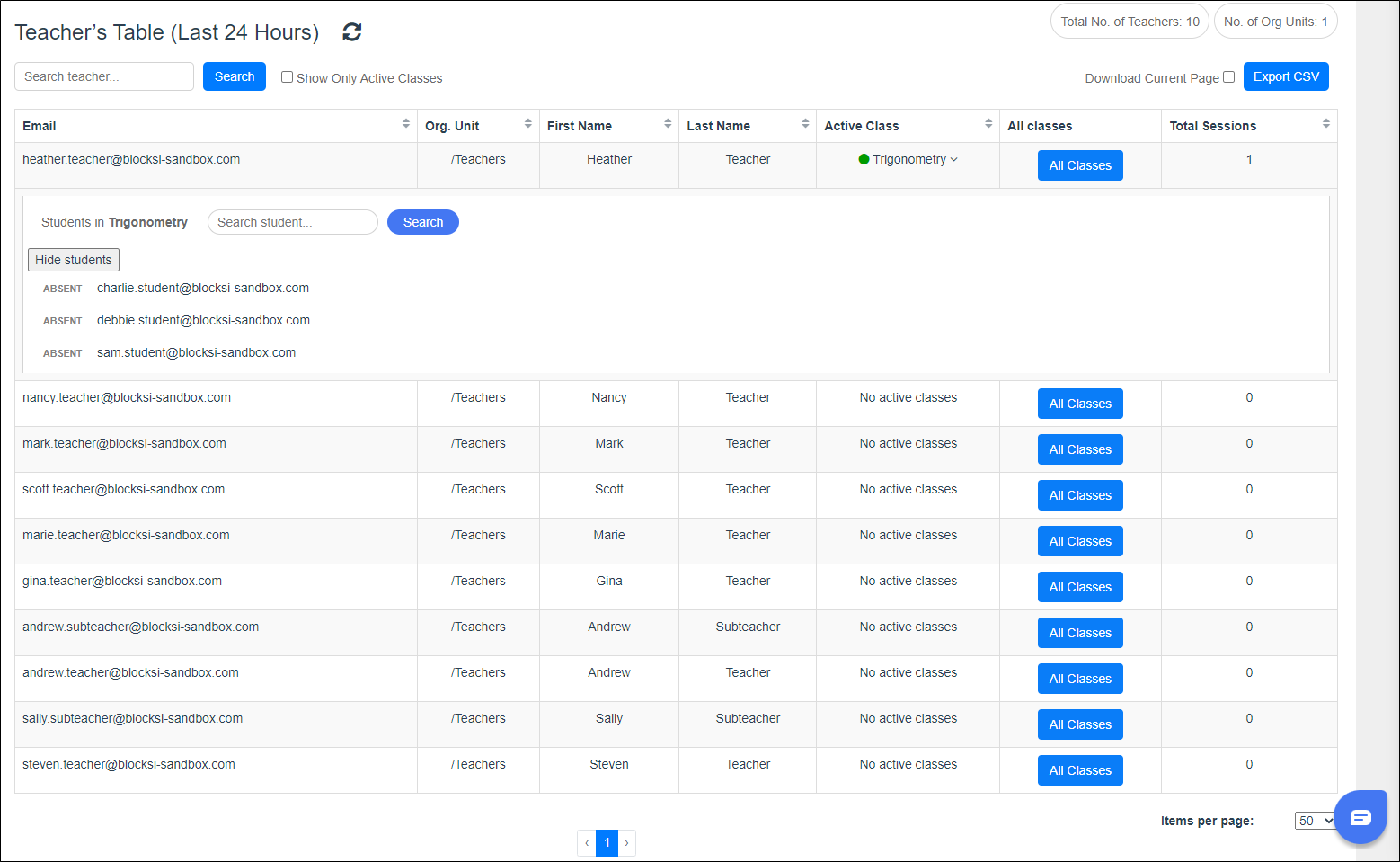This screenshot has height=862, width=1400.
Task: Click Search button for students in Trigonometry
Action: [x=423, y=222]
